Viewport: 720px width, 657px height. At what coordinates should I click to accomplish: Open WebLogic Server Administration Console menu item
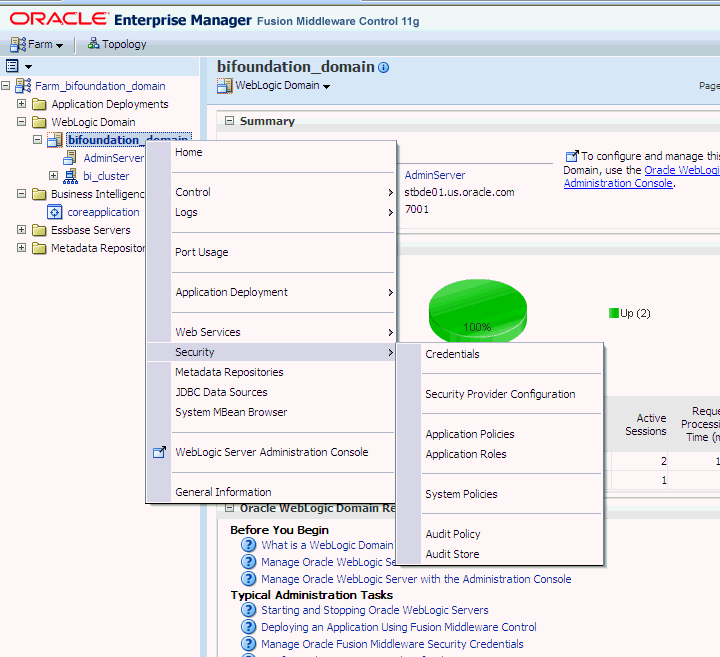coord(271,452)
